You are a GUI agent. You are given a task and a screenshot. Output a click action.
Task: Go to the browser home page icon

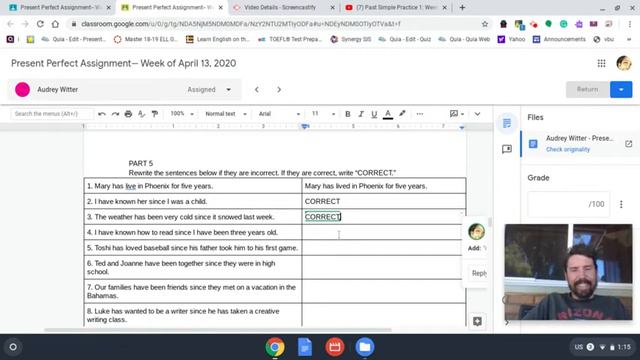point(55,24)
